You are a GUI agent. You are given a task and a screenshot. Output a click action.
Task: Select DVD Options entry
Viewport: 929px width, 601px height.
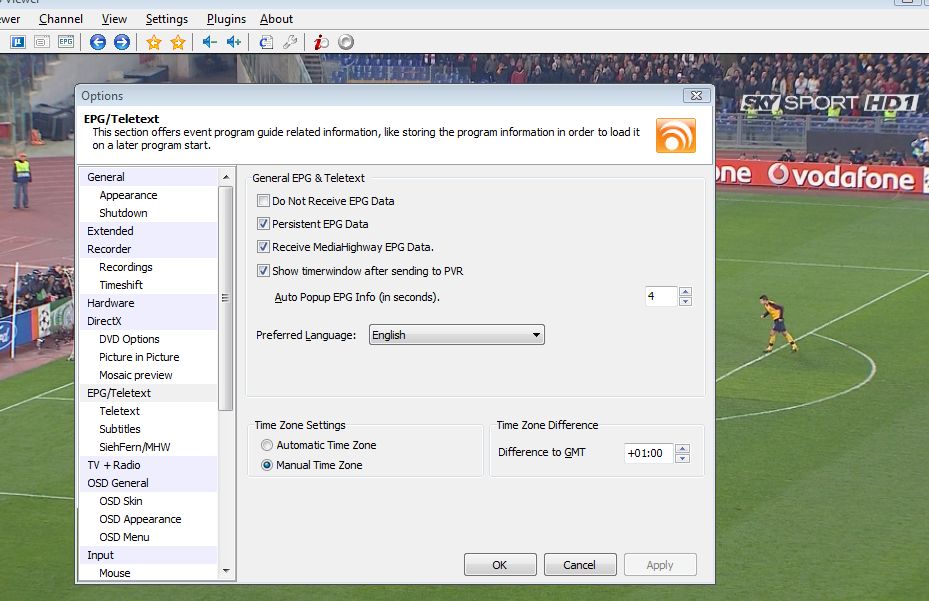(129, 339)
